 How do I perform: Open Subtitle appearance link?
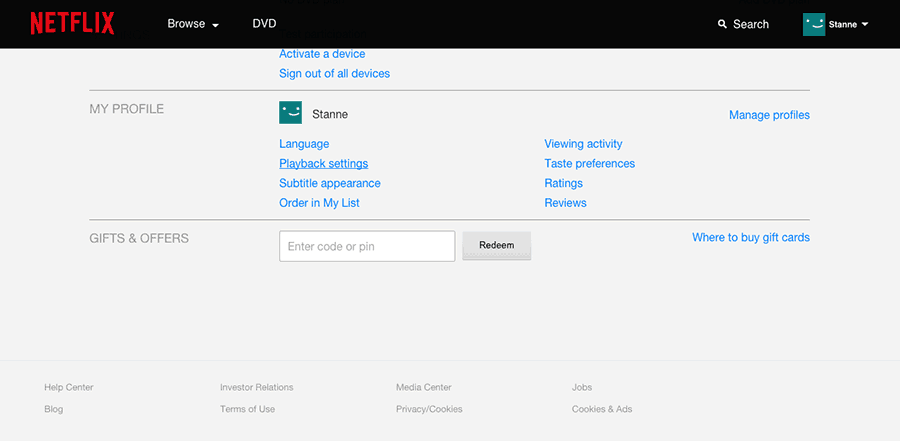tap(330, 183)
